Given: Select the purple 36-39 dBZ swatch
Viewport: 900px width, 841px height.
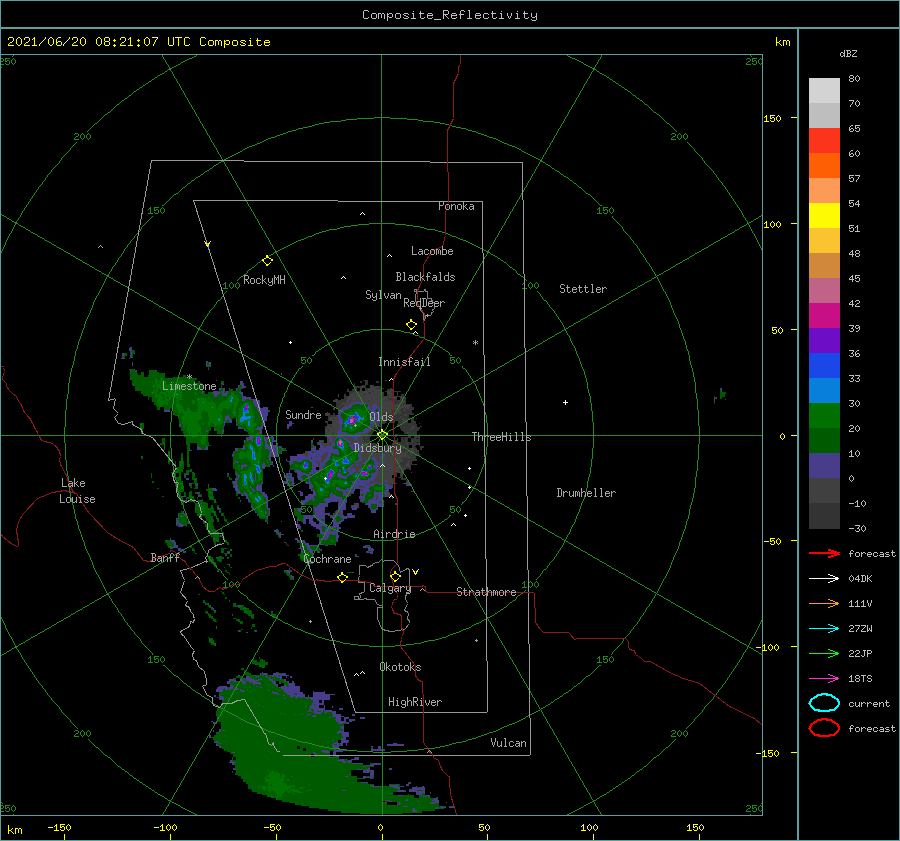Looking at the screenshot, I should [824, 341].
